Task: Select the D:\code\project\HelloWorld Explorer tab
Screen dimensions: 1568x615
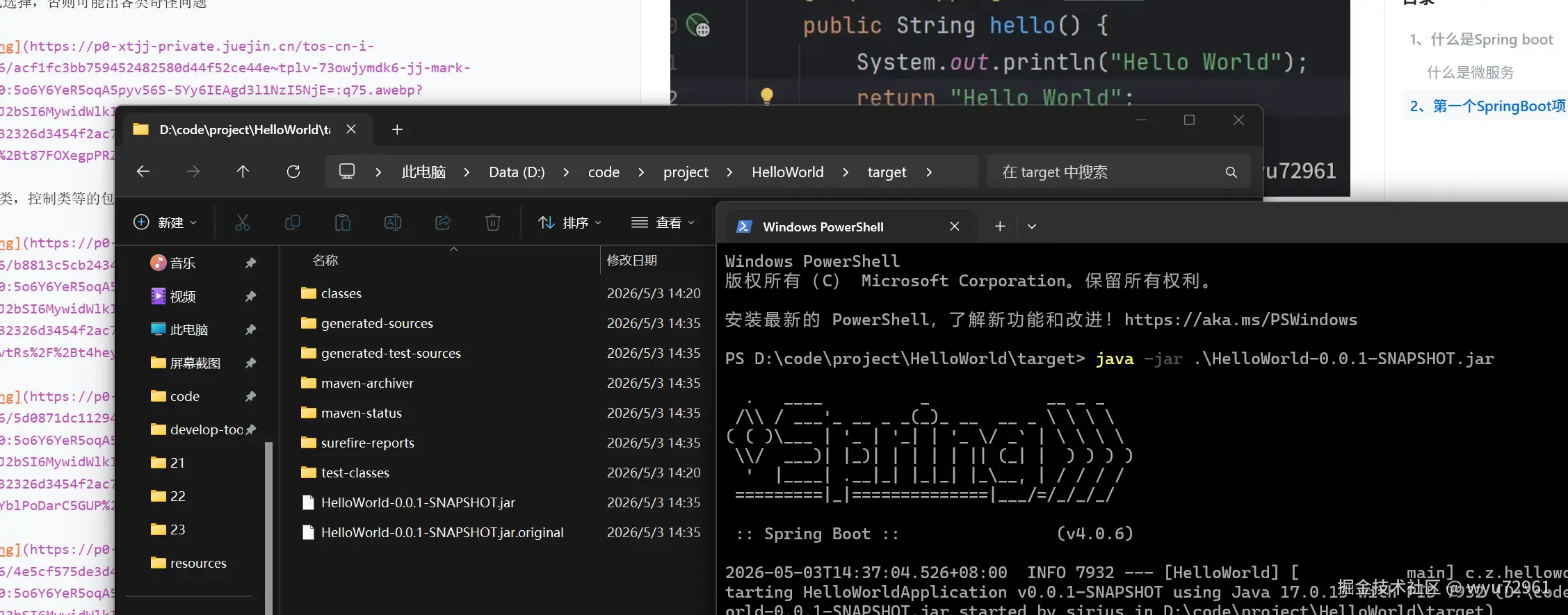Action: (x=248, y=130)
